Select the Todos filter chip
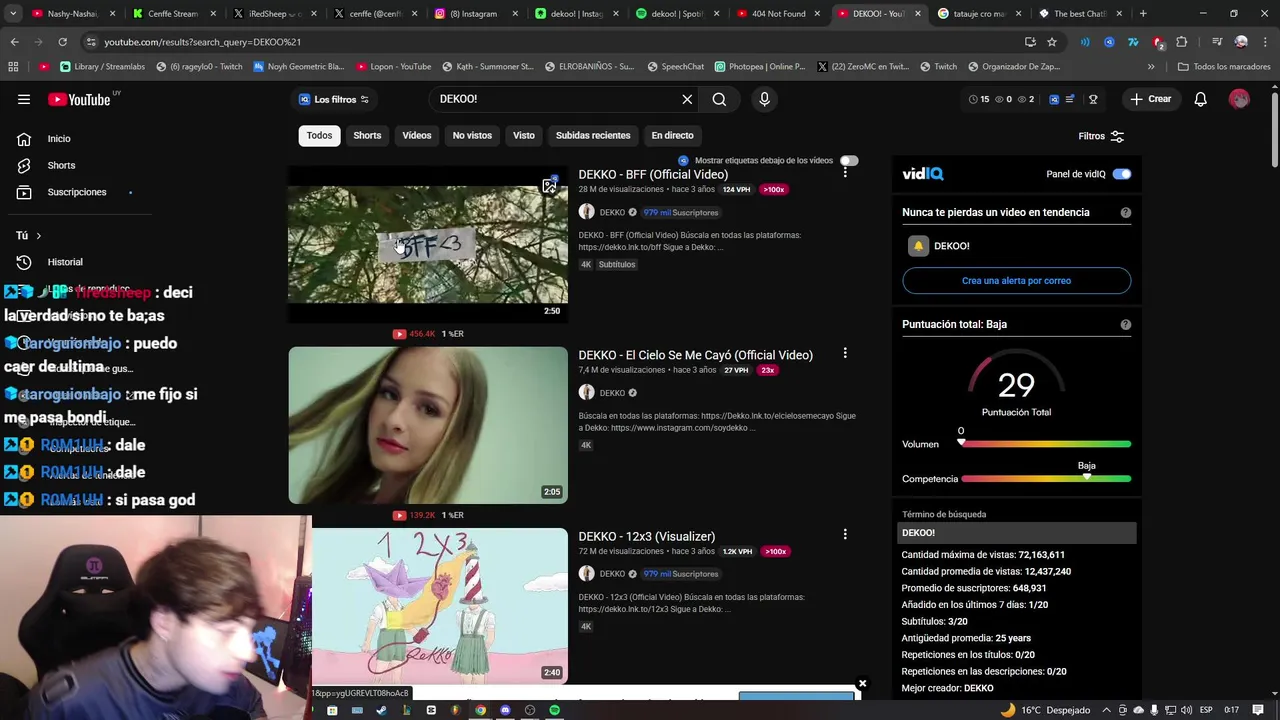Image resolution: width=1280 pixels, height=720 pixels. (x=319, y=135)
